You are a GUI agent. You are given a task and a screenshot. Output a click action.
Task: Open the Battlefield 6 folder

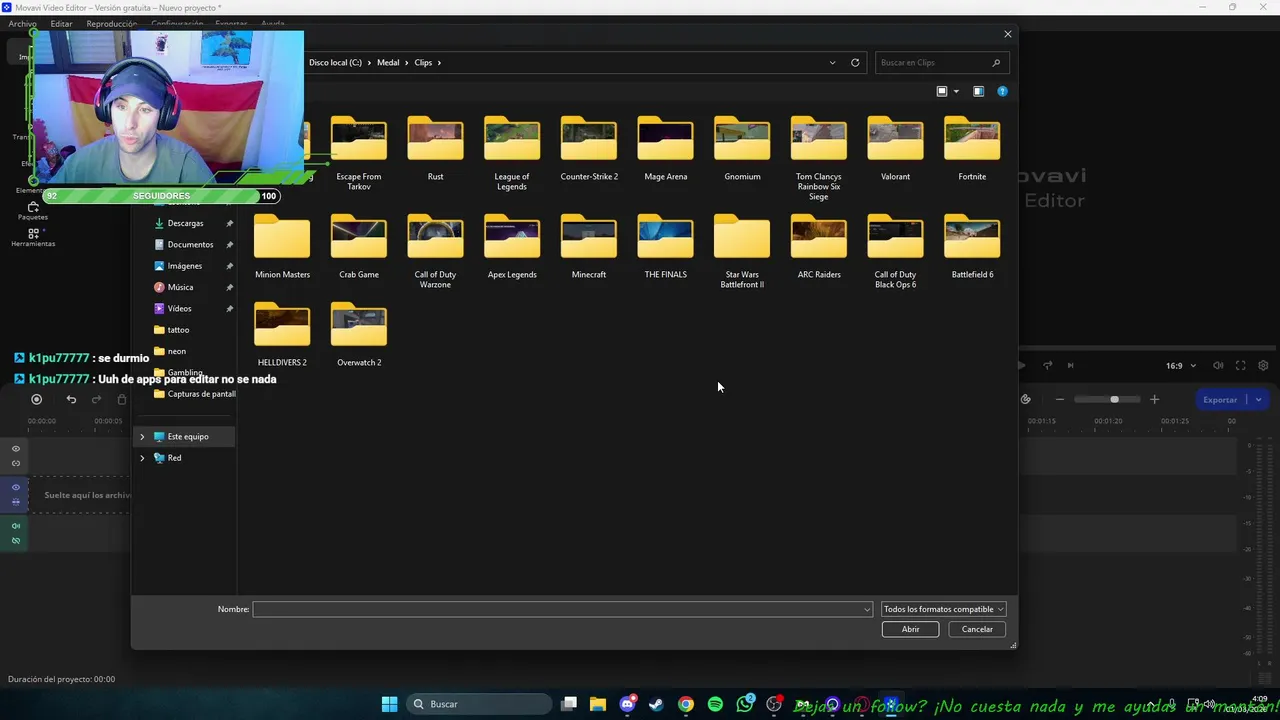click(x=972, y=247)
